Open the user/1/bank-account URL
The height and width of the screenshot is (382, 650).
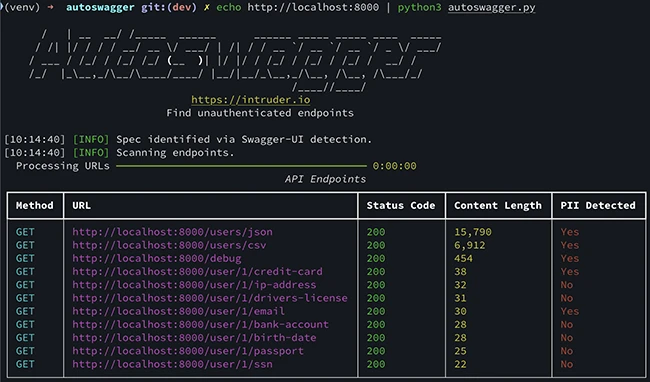200,325
